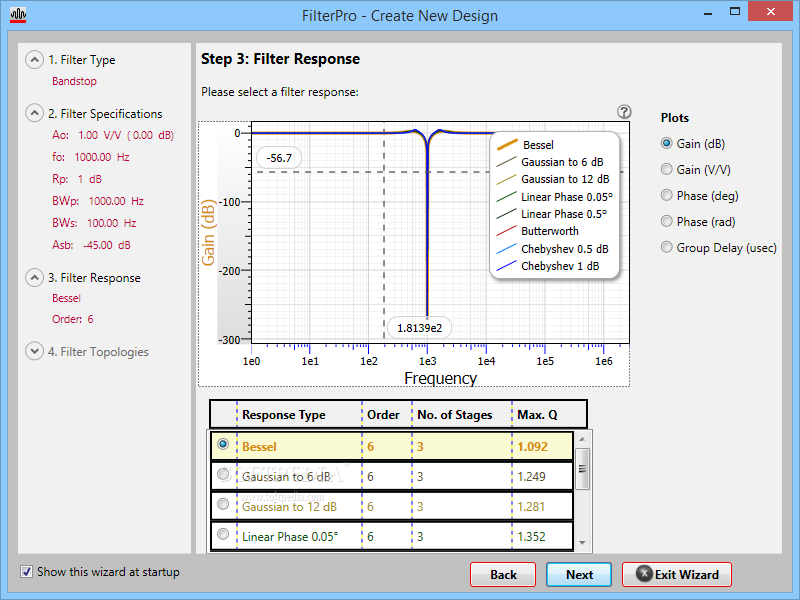The height and width of the screenshot is (600, 800).
Task: Click the Order: 6 value in sidebar
Action: pos(72,319)
